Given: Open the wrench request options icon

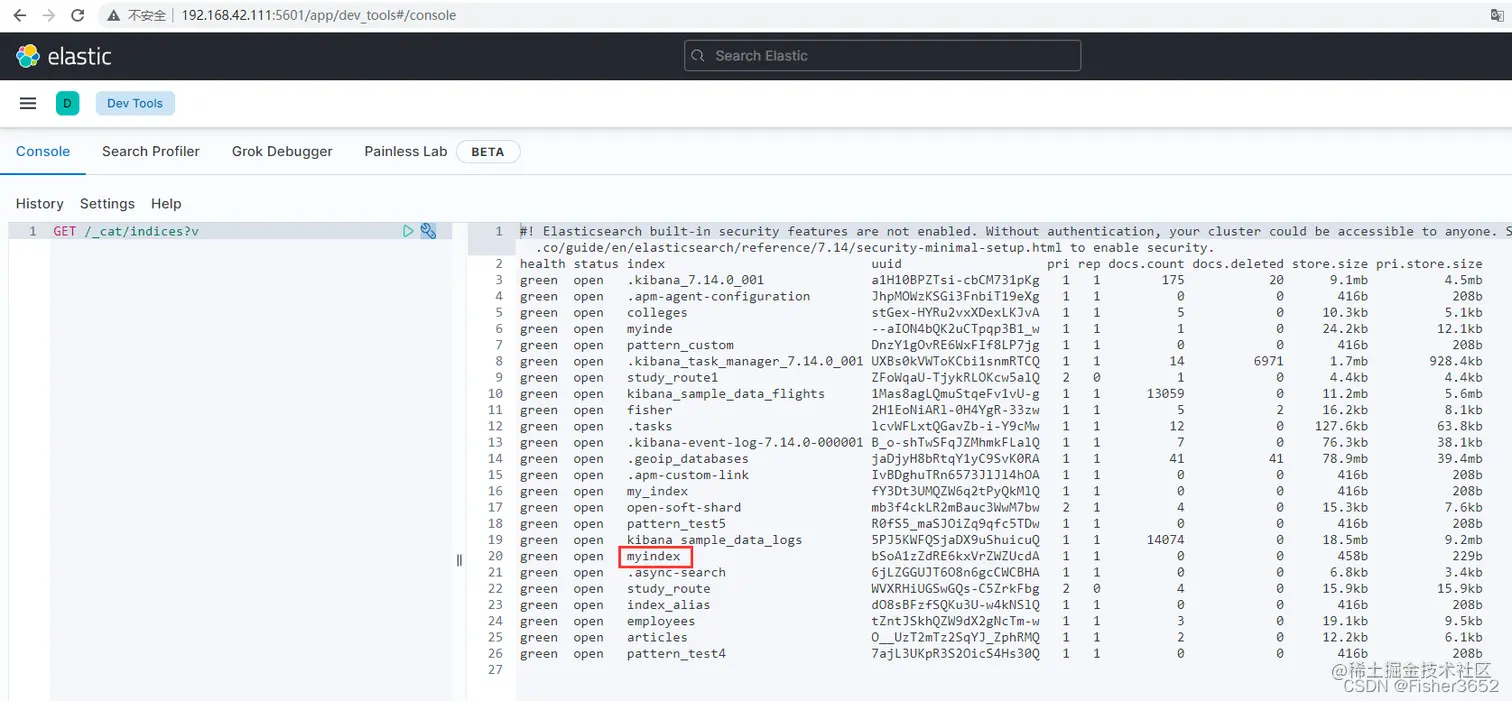Looking at the screenshot, I should (428, 231).
